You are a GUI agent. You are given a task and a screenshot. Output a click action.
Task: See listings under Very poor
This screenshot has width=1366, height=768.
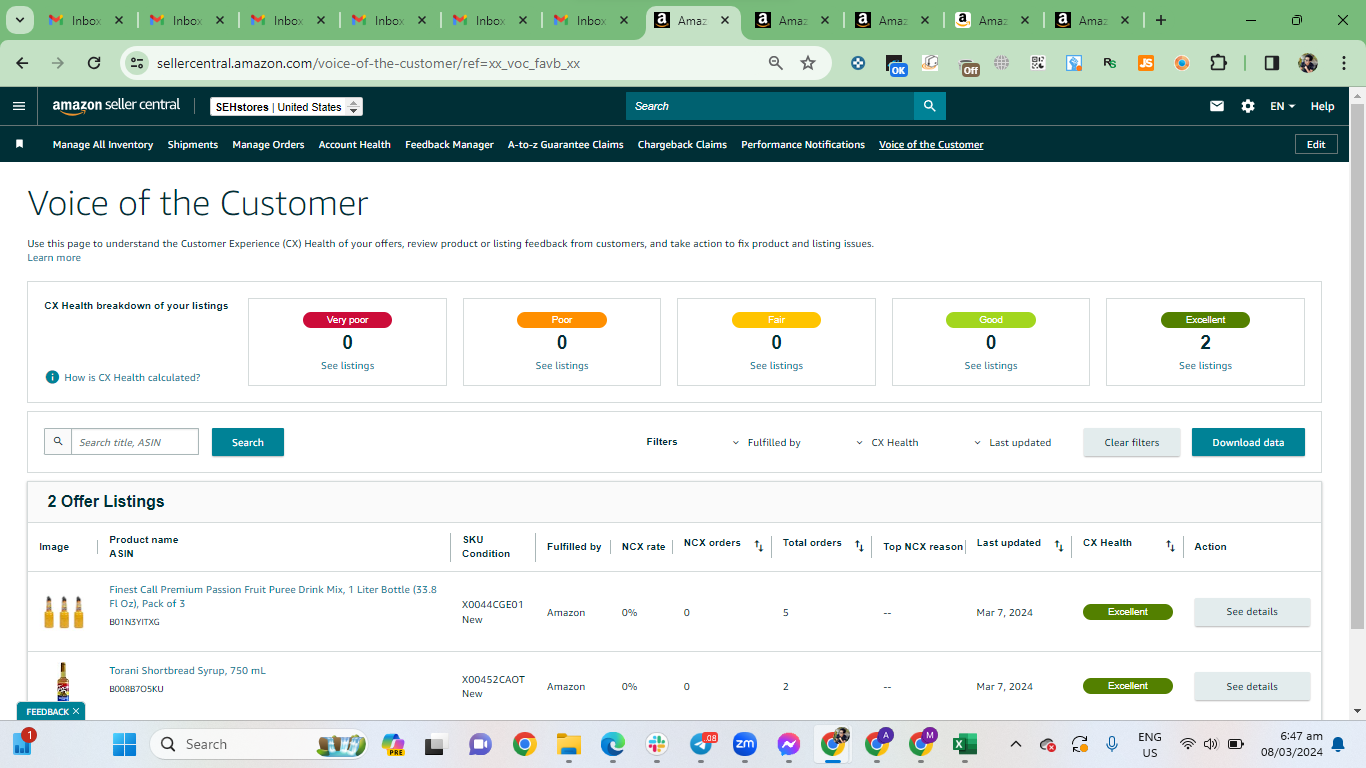[347, 366]
